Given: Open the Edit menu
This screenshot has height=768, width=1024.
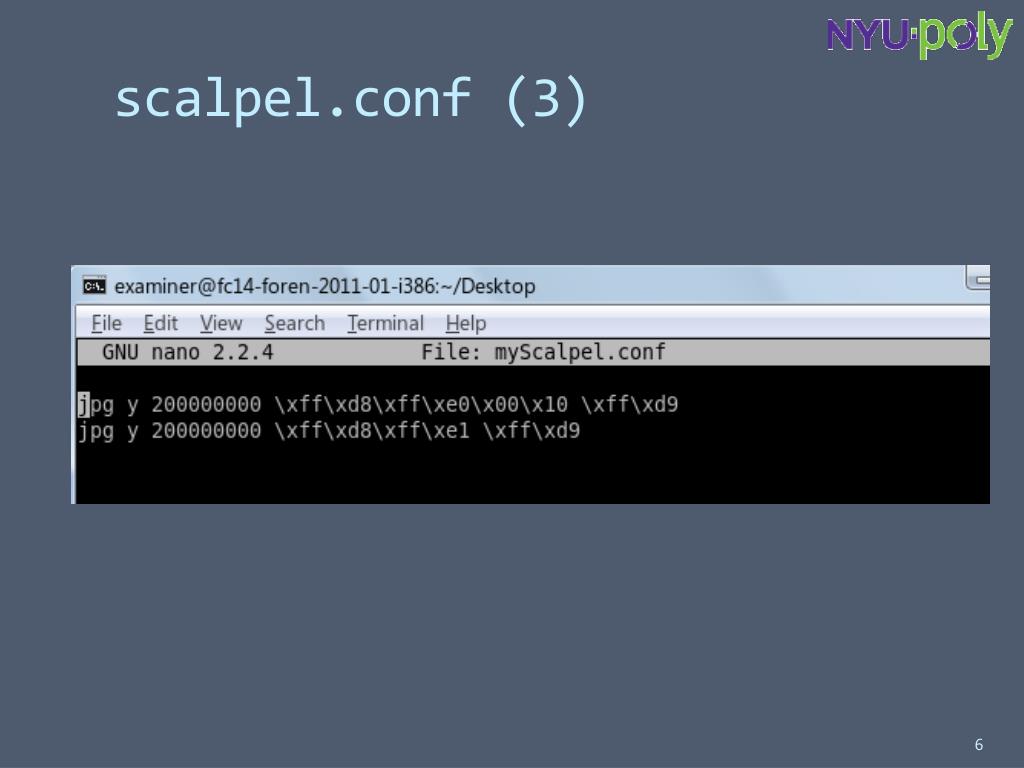Looking at the screenshot, I should click(161, 323).
